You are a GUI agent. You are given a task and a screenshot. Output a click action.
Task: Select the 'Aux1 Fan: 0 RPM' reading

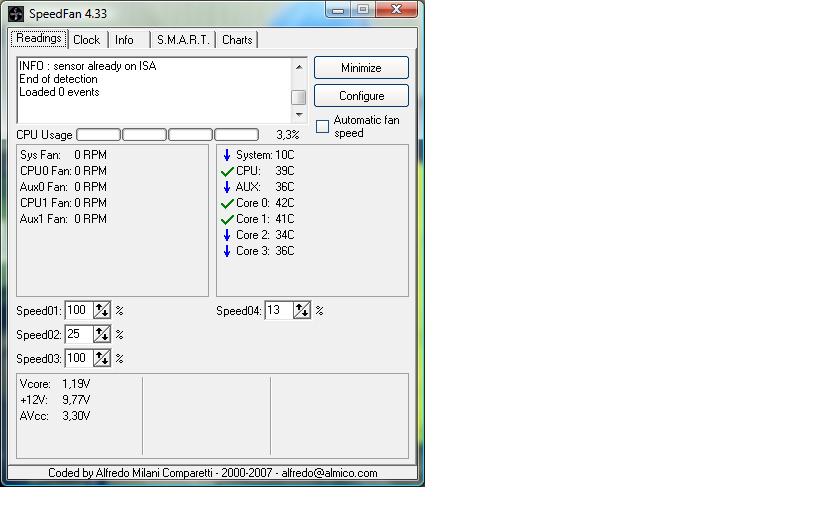point(63,219)
